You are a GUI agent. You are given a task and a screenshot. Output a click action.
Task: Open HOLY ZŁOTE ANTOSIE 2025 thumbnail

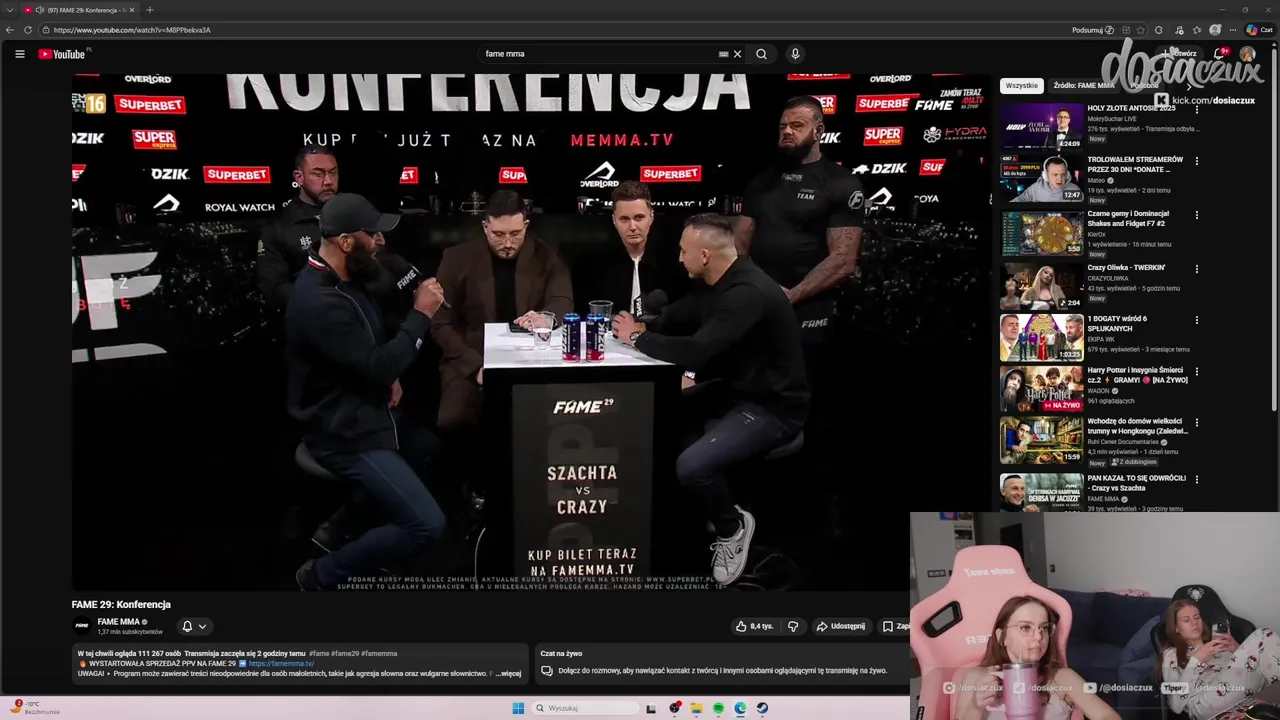(1042, 125)
